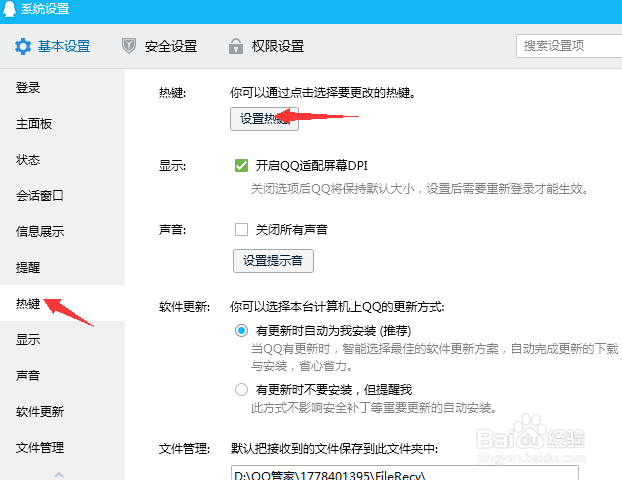Click the 你可以通过点击选择要更改的热键 description text
Image resolution: width=622 pixels, height=480 pixels.
(323, 93)
